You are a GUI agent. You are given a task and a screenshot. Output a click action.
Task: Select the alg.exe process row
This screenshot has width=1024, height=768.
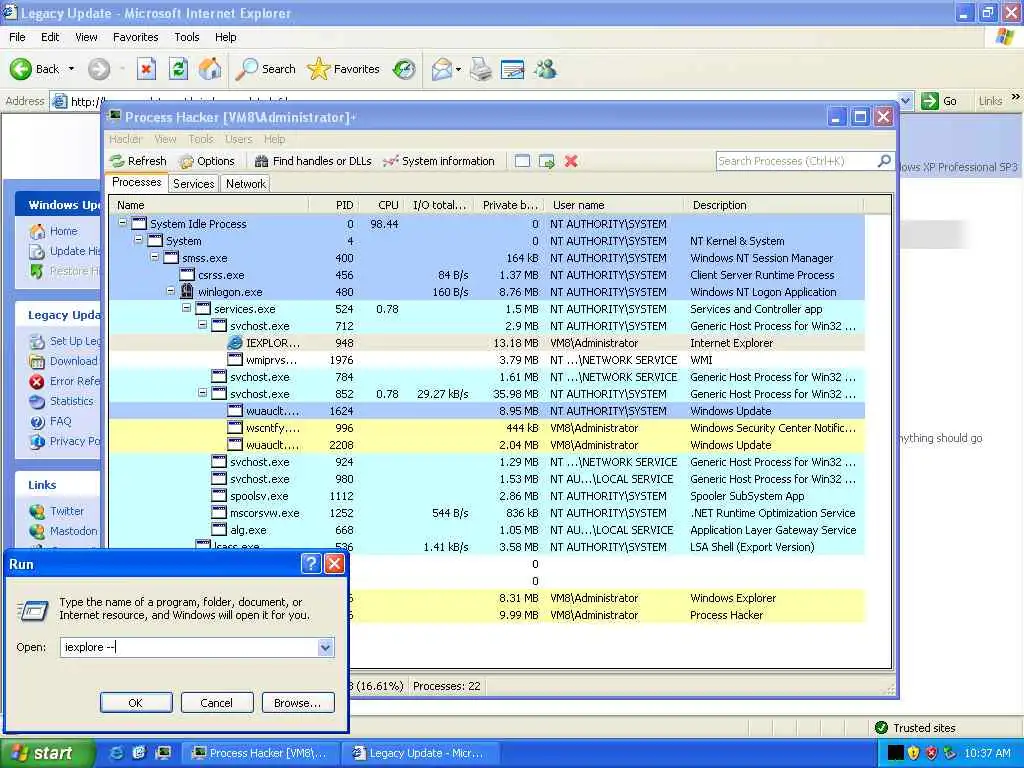click(487, 530)
